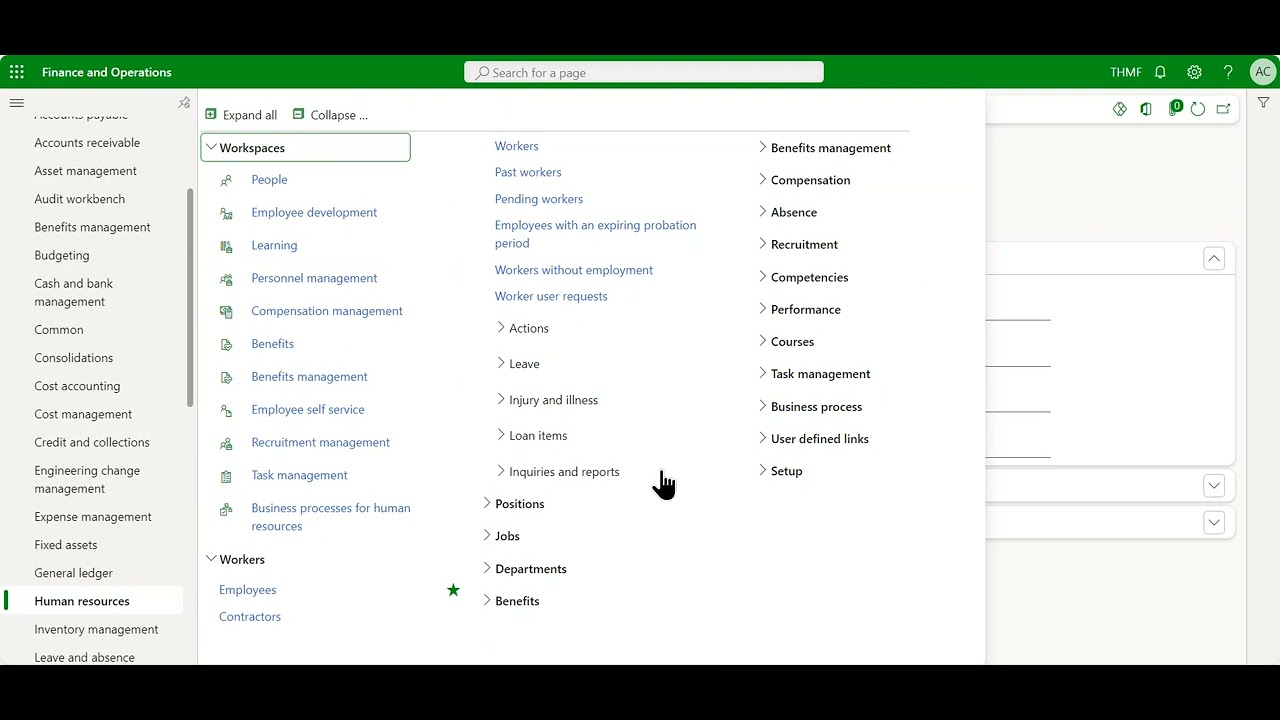Expand the Leave submenu

[x=501, y=363]
